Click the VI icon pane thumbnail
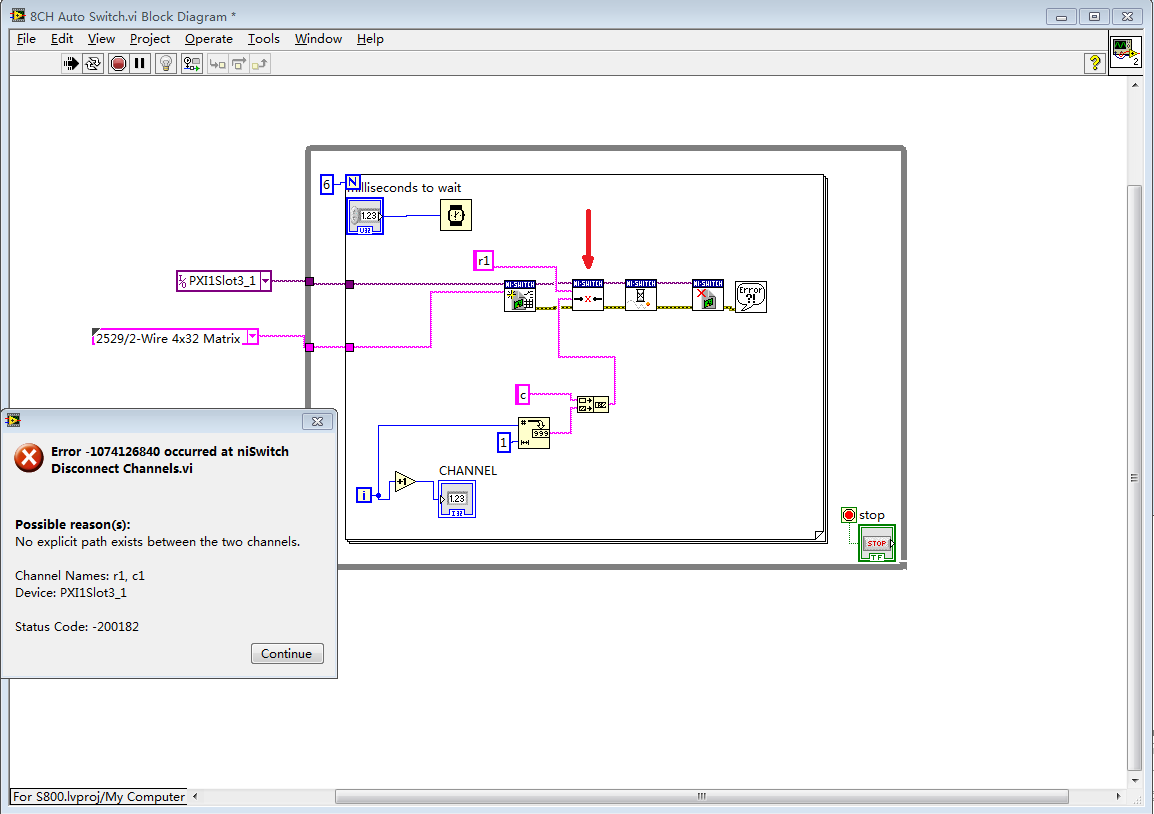This screenshot has width=1154, height=814. 1125,52
